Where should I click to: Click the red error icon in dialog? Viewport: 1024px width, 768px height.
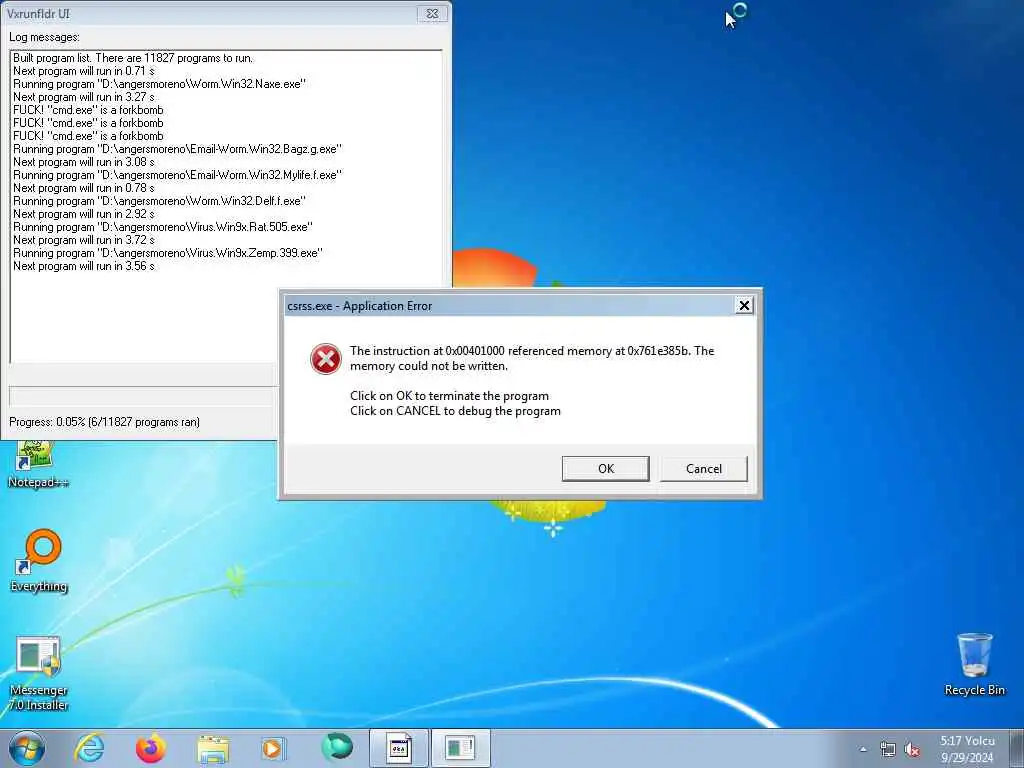pyautogui.click(x=325, y=359)
